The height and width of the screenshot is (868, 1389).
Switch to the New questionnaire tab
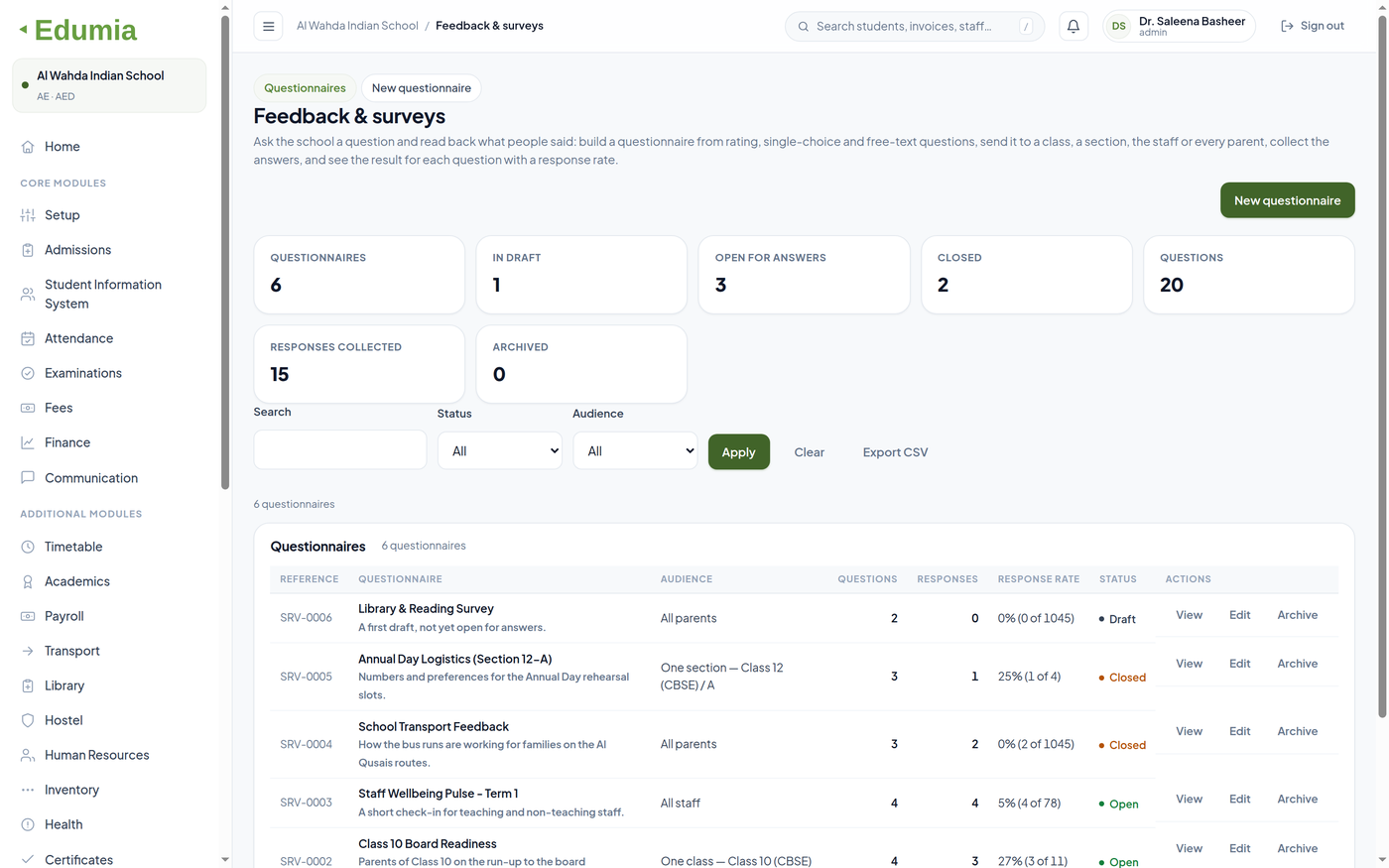pos(422,88)
